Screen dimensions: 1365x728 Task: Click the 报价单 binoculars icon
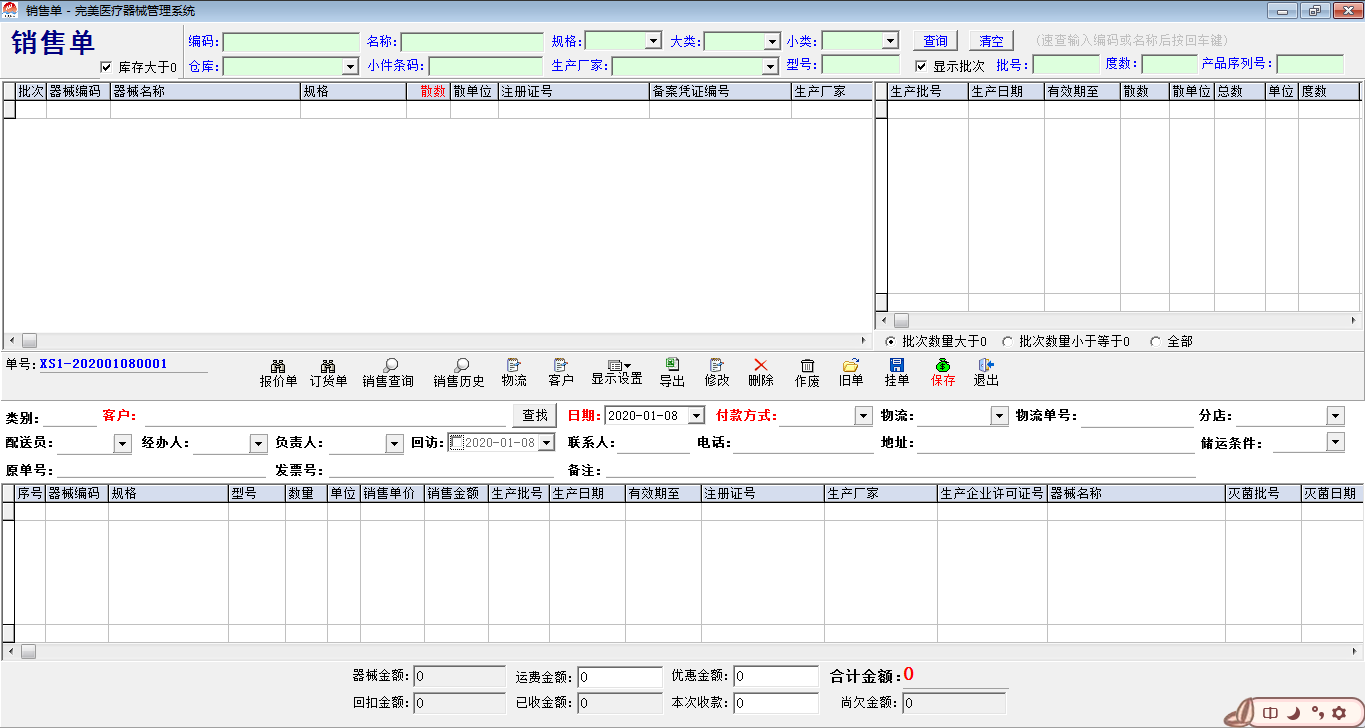click(278, 367)
